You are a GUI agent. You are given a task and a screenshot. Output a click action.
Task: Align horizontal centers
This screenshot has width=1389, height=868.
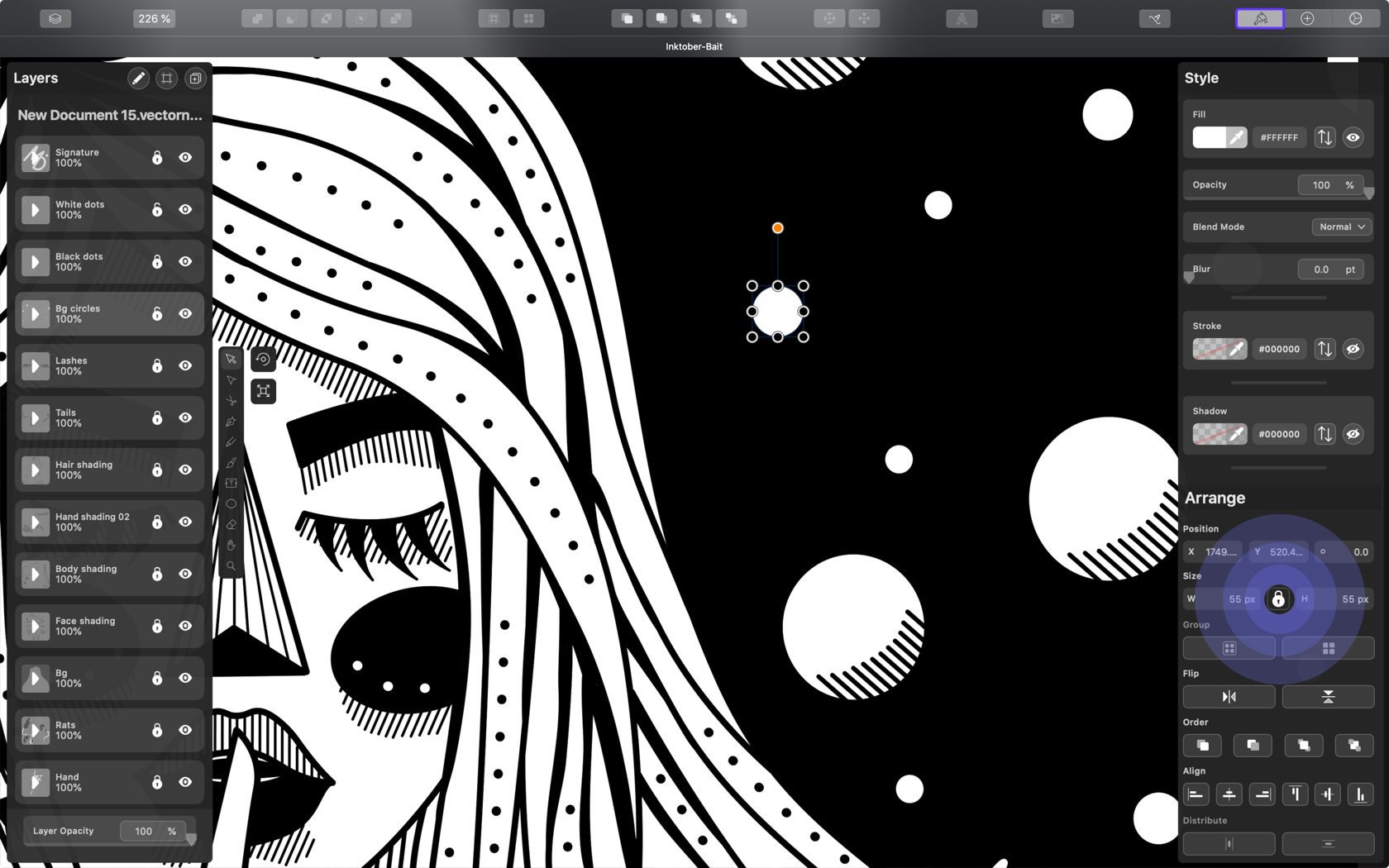(1229, 794)
